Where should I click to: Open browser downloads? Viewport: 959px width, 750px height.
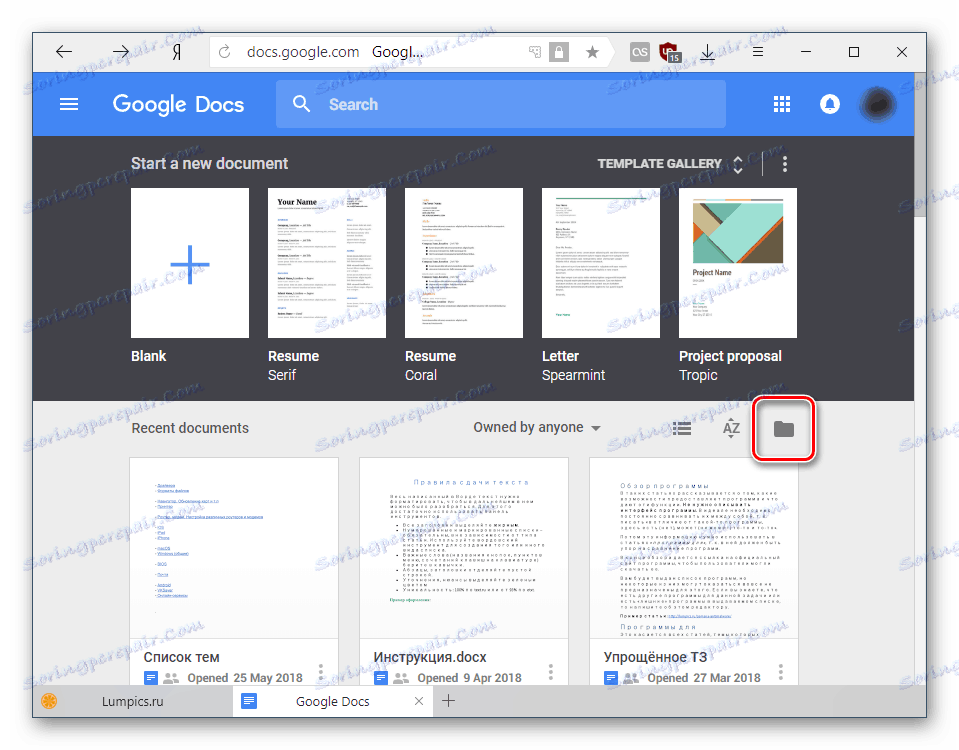point(707,52)
